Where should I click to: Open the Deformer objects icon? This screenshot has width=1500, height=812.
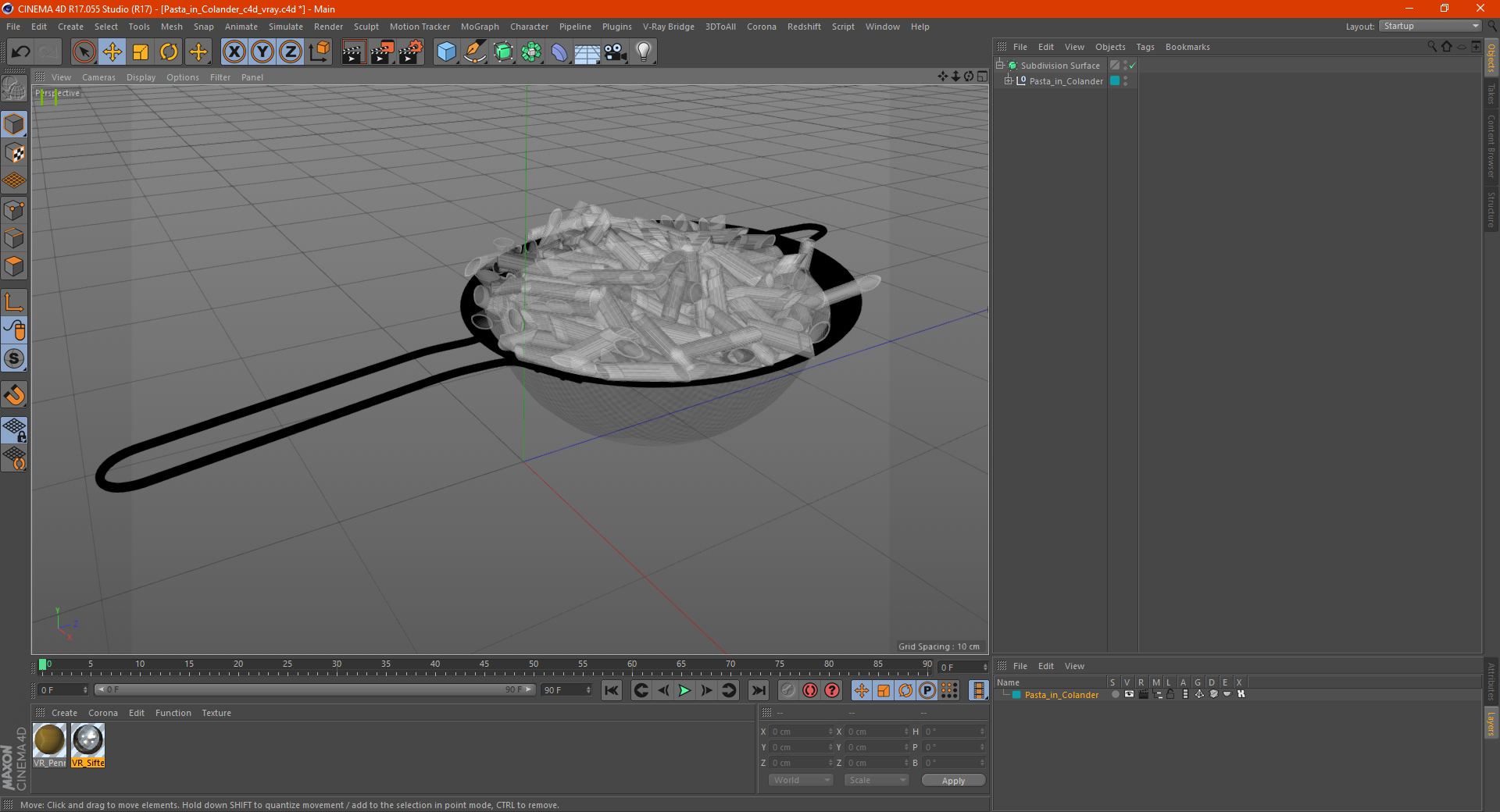point(559,52)
